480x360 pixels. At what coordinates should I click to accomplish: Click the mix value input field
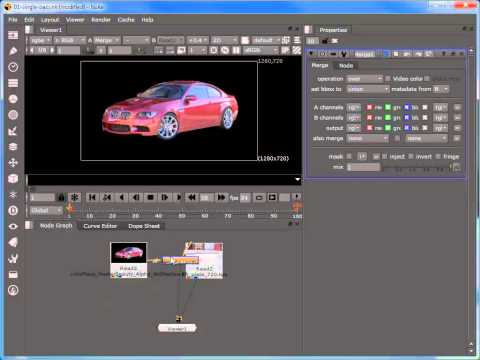[x=363, y=167]
